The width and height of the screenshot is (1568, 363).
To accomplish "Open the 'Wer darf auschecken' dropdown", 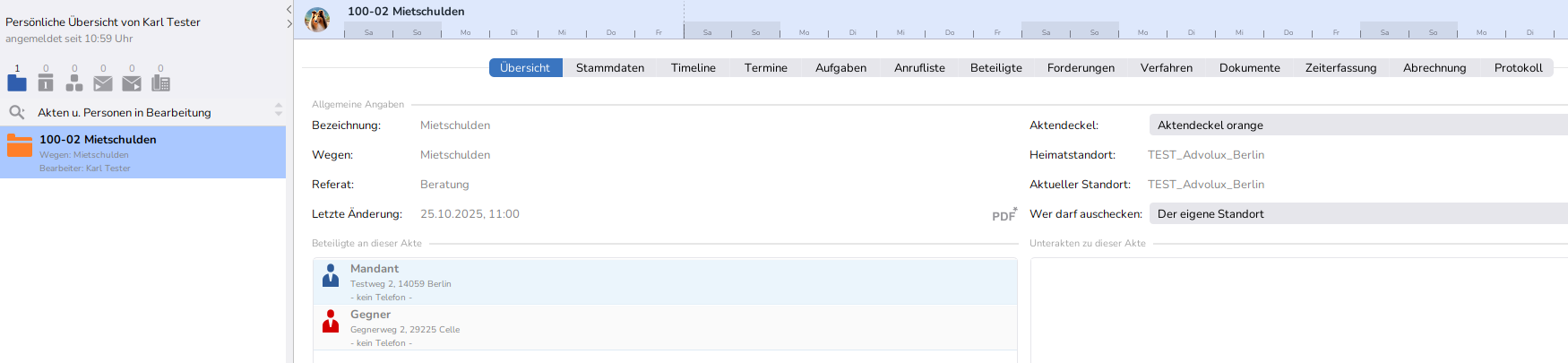I will pyautogui.click(x=1357, y=214).
